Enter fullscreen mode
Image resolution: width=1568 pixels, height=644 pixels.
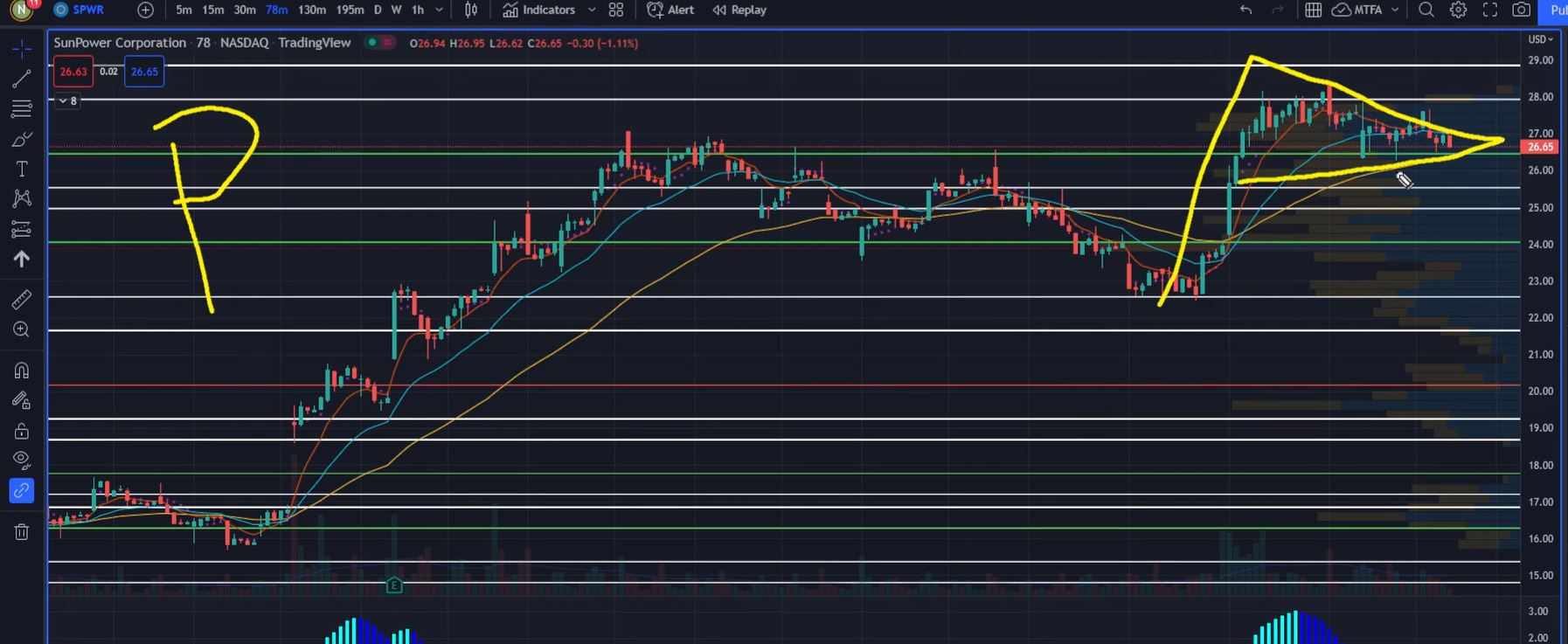tap(1490, 10)
